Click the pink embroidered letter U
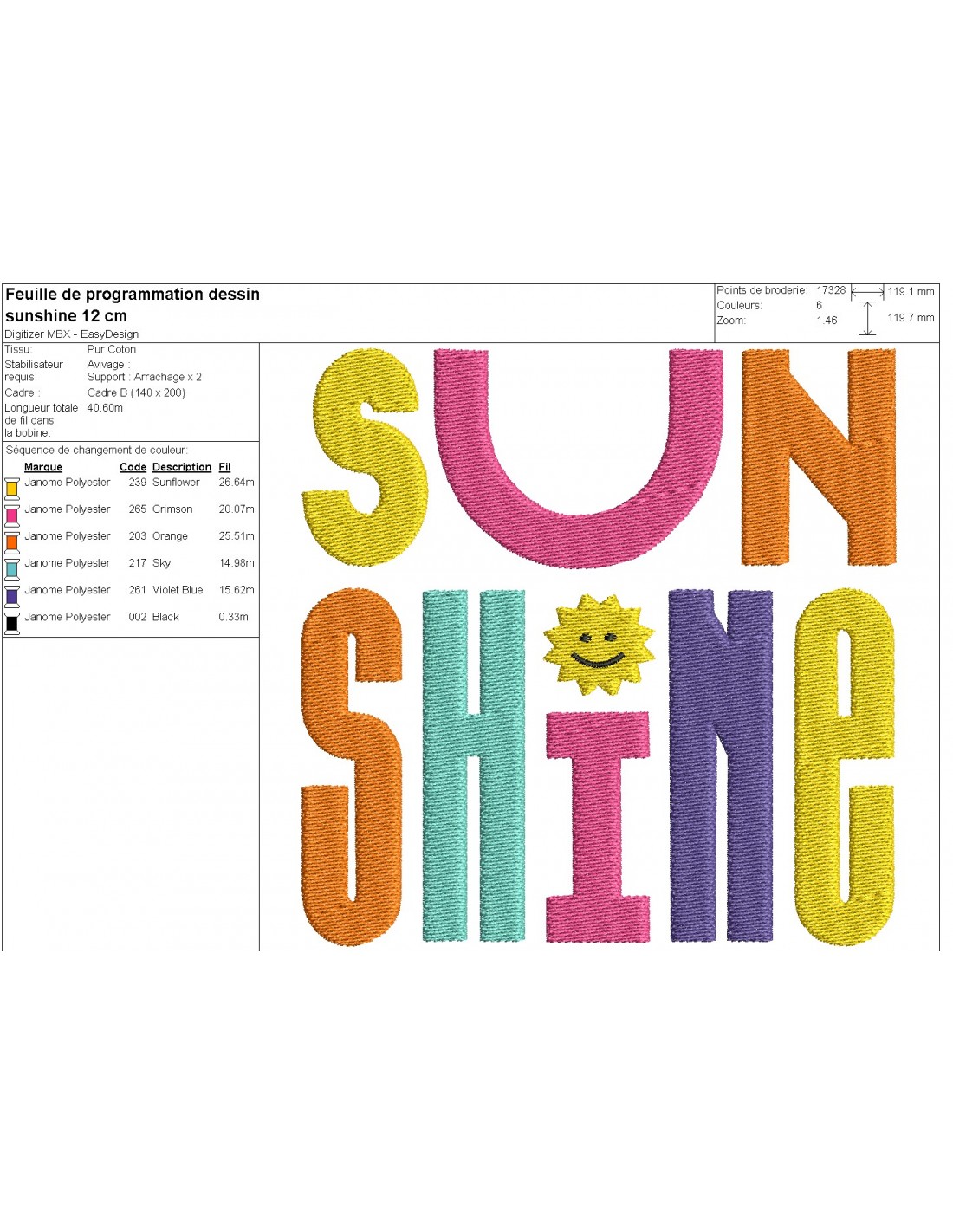 pyautogui.click(x=578, y=457)
